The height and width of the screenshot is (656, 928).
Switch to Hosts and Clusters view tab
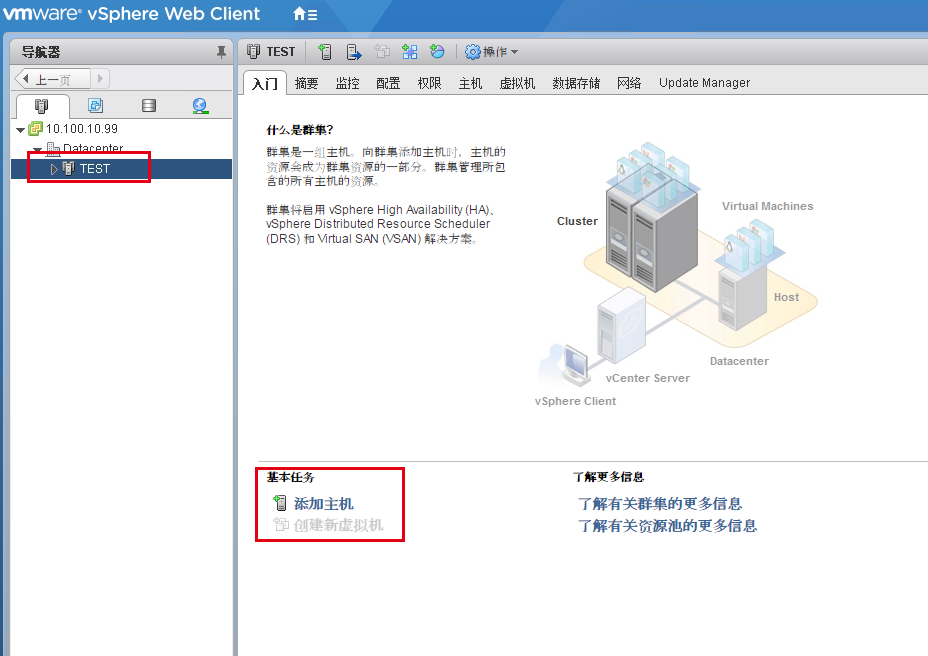pos(41,106)
